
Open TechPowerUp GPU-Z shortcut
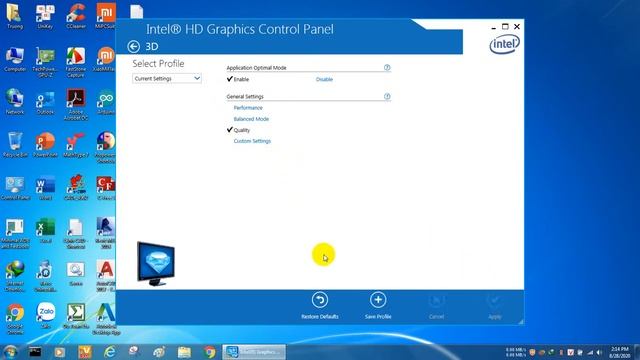coord(45,62)
